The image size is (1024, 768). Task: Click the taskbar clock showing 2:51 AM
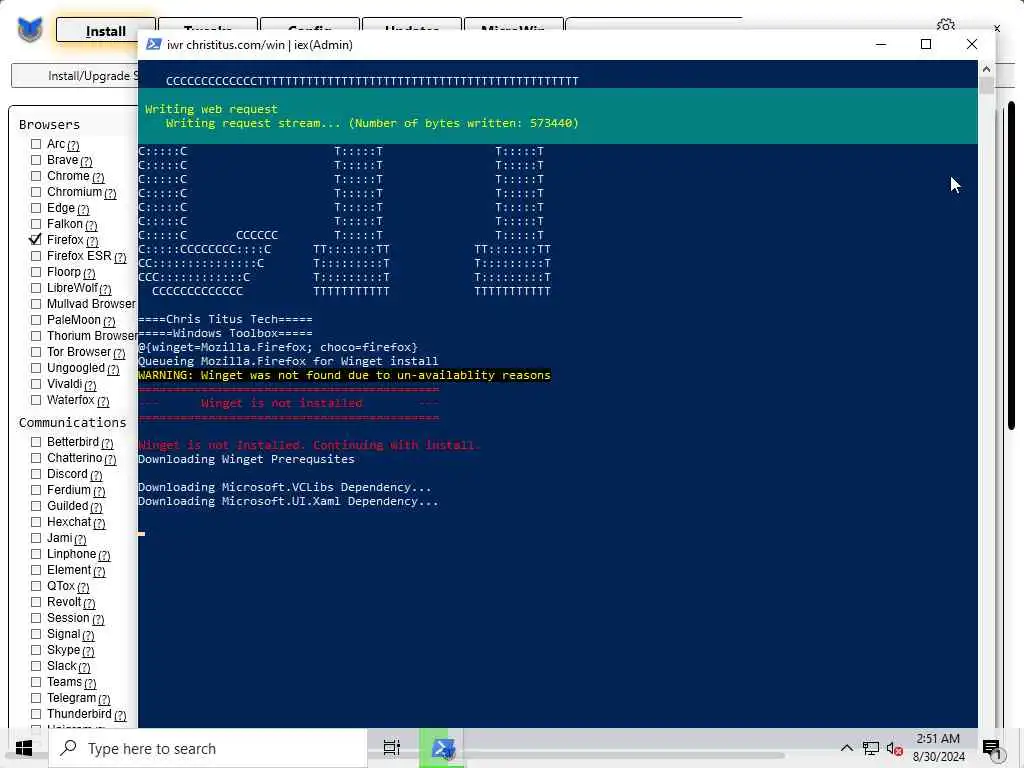tap(938, 748)
